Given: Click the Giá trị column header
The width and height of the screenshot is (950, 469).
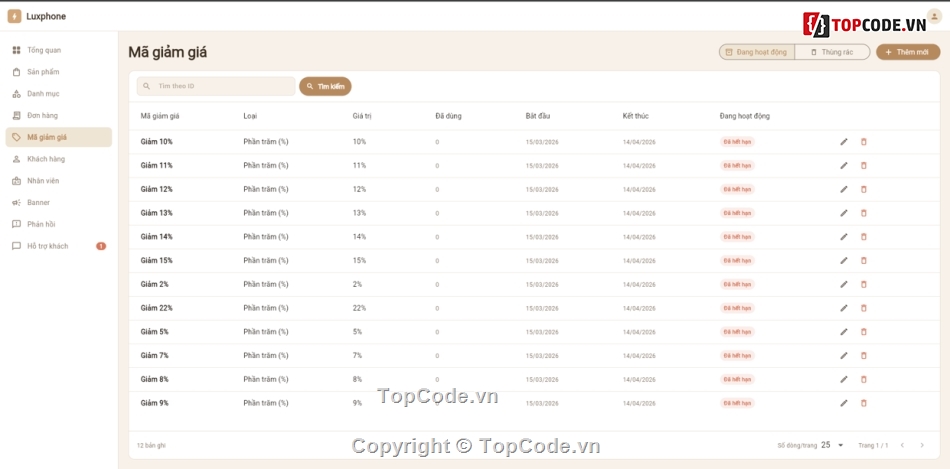Looking at the screenshot, I should 362,116.
